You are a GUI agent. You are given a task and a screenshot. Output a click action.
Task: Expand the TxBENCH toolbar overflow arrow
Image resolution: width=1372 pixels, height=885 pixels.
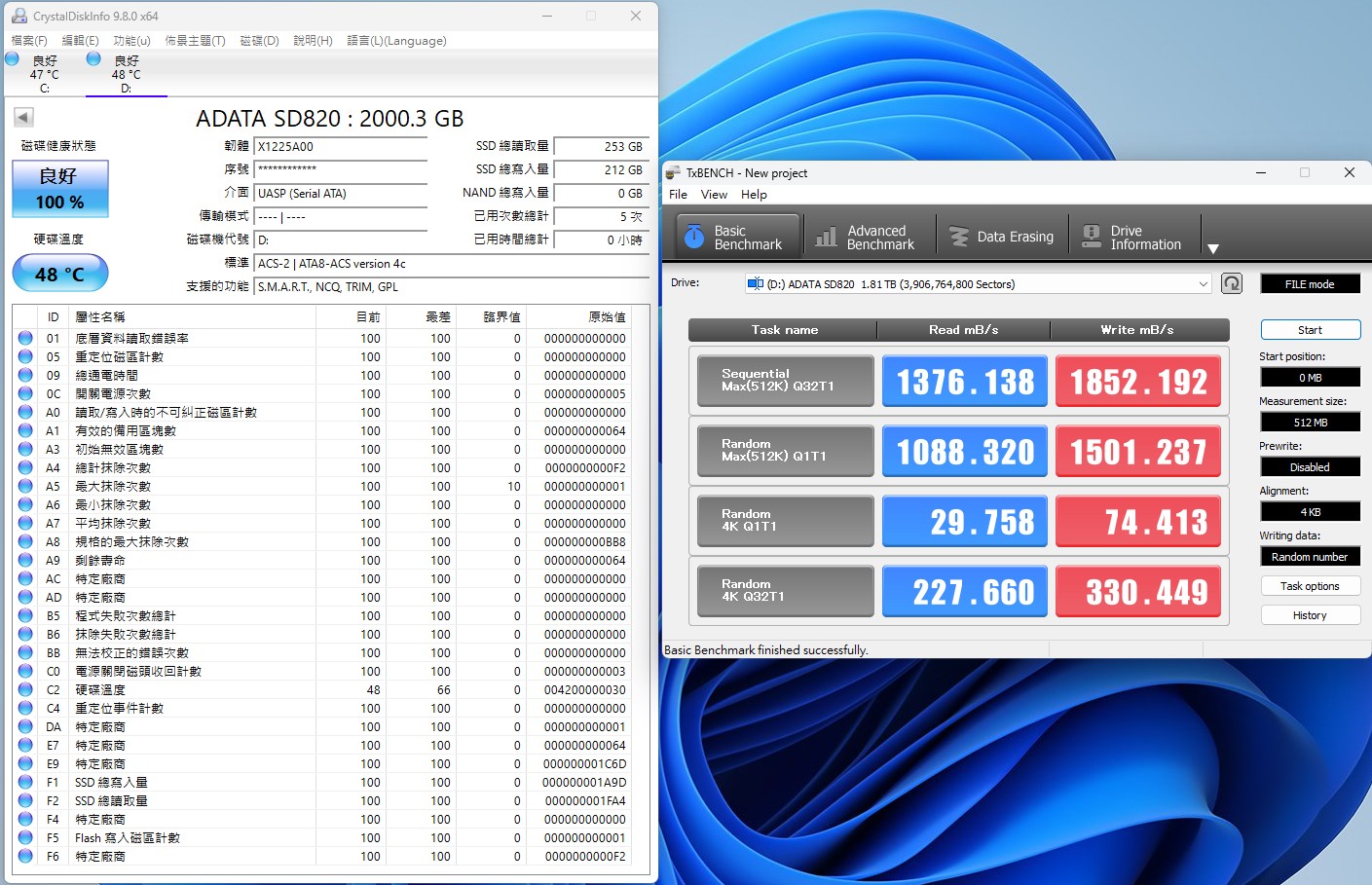(x=1213, y=249)
